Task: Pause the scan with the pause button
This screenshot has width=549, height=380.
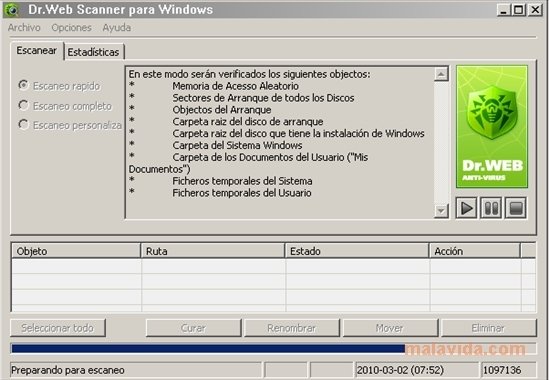Action: tap(491, 208)
